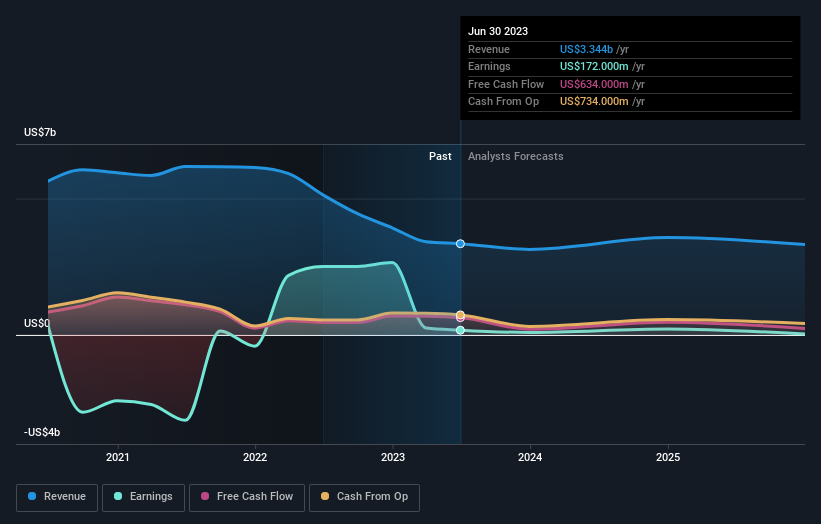Click the blue Revenue data point marker

460,244
